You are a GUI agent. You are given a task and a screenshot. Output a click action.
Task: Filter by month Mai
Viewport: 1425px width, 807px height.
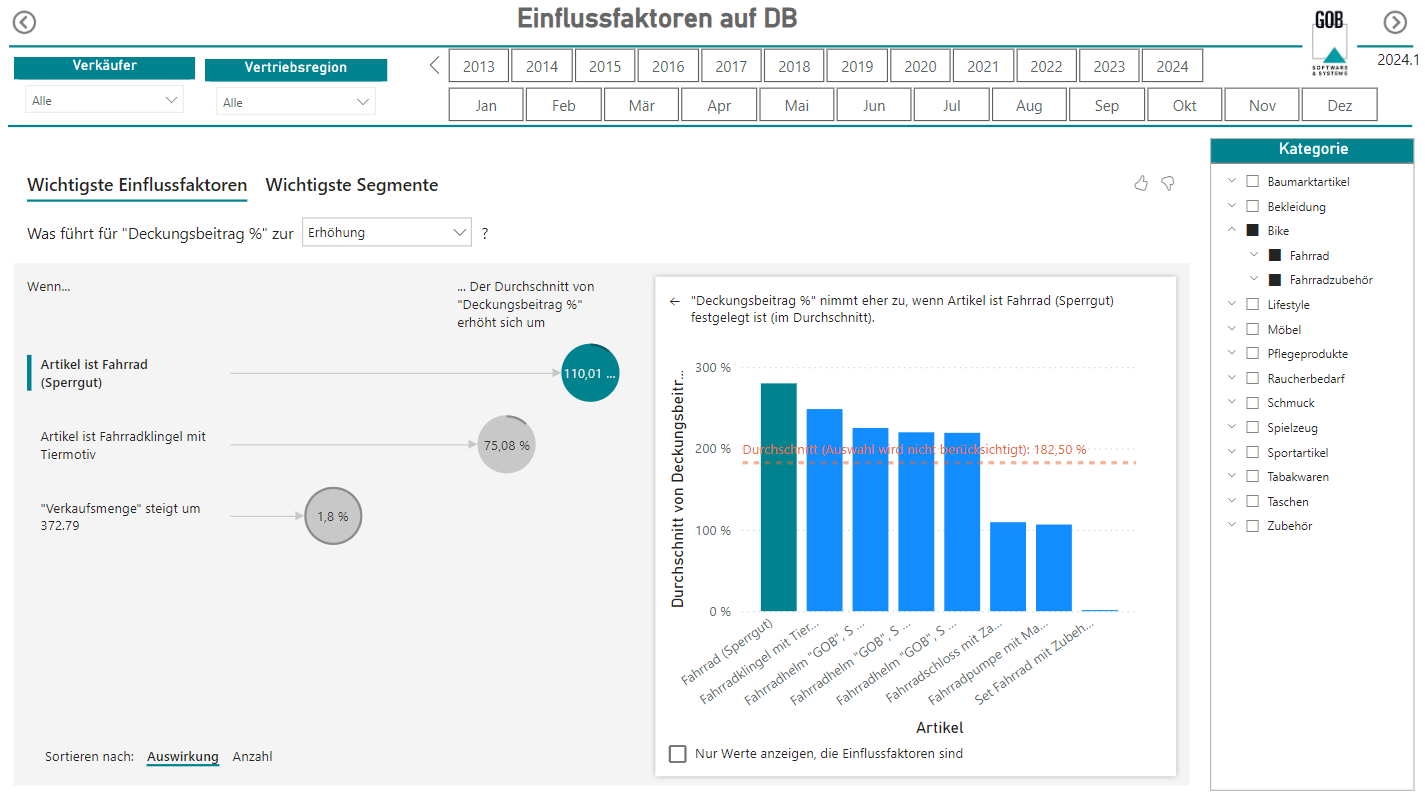(x=797, y=105)
